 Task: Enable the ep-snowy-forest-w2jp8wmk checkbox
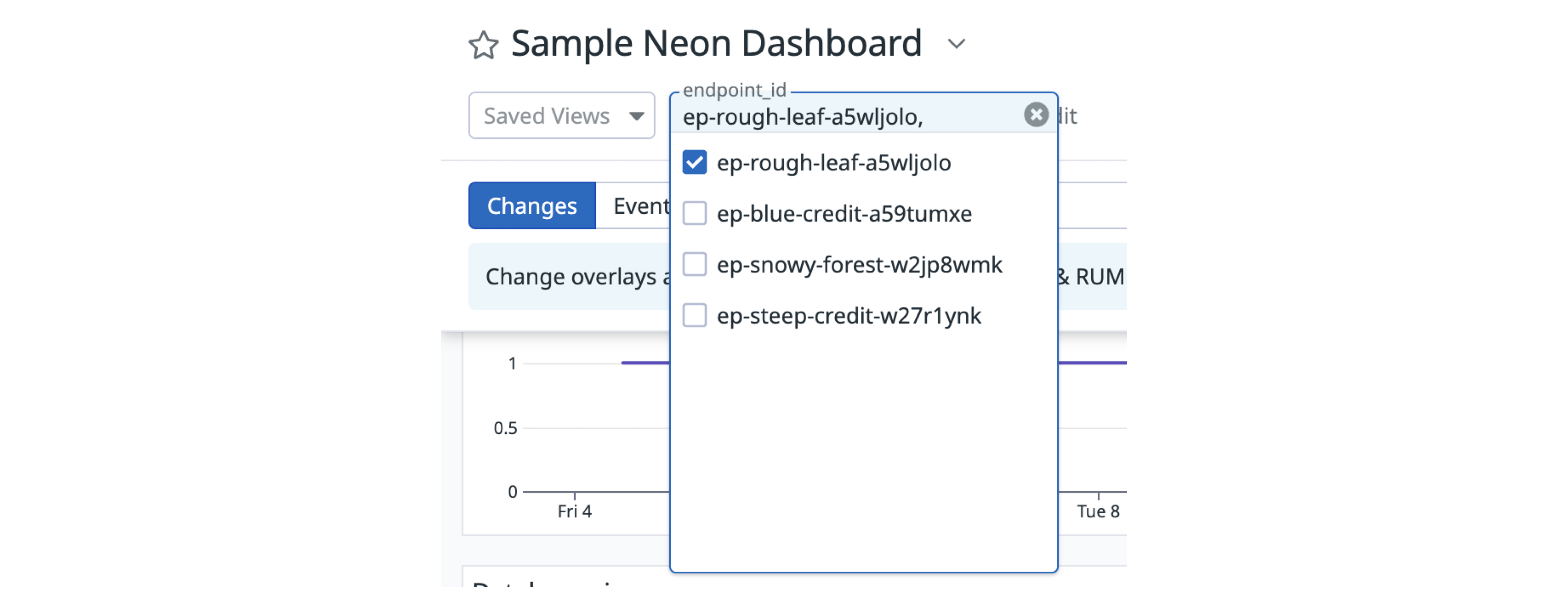(694, 264)
